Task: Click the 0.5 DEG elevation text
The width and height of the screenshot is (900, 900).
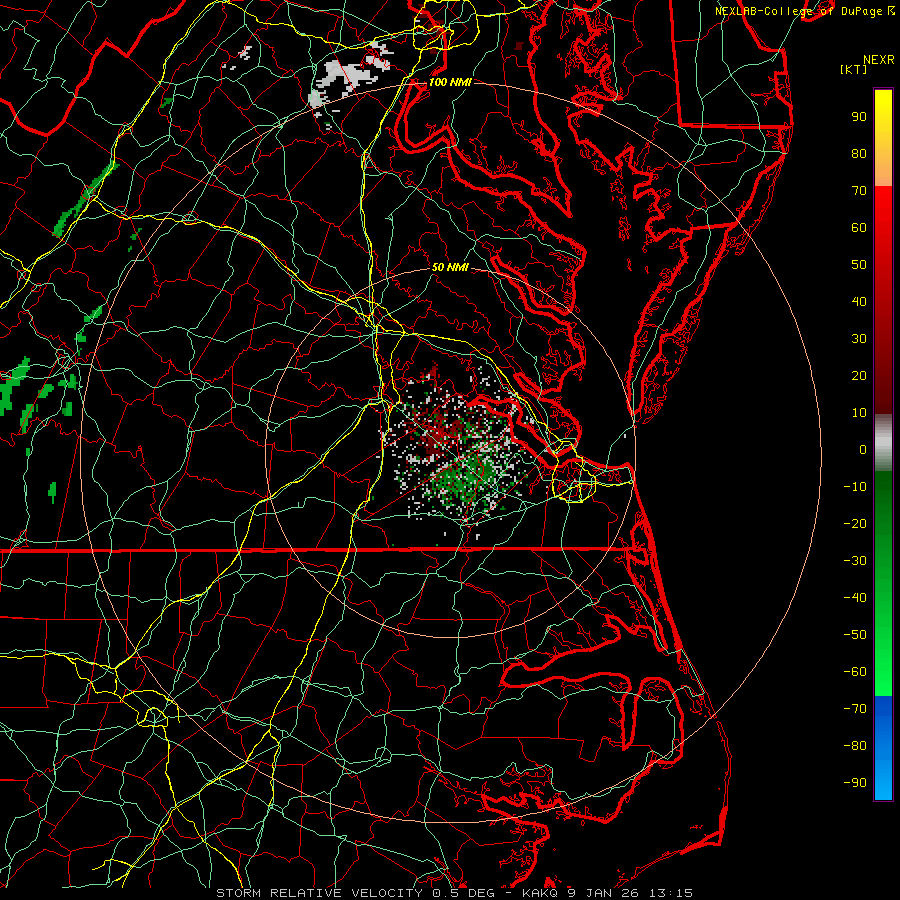Action: point(464,893)
